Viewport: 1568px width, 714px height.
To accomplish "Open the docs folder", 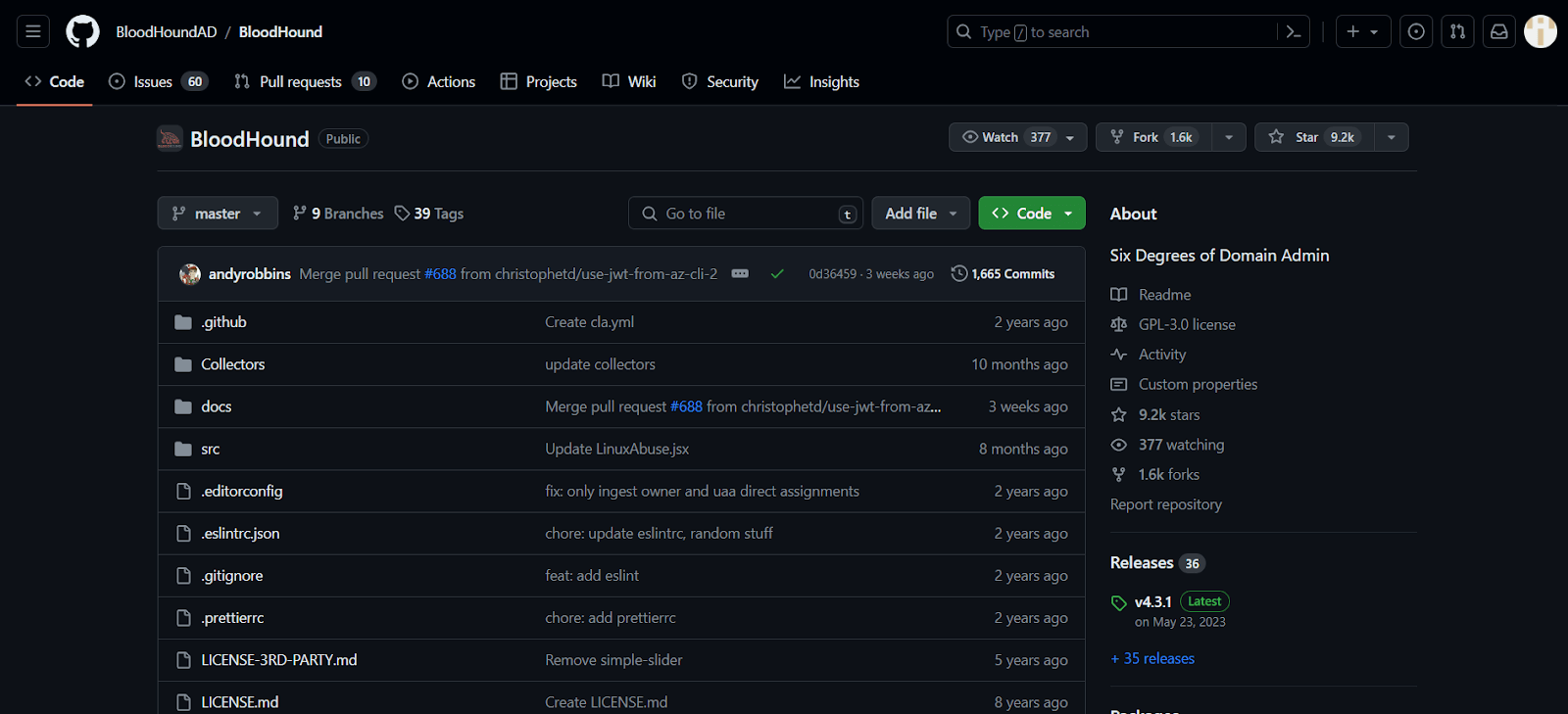I will pyautogui.click(x=217, y=406).
